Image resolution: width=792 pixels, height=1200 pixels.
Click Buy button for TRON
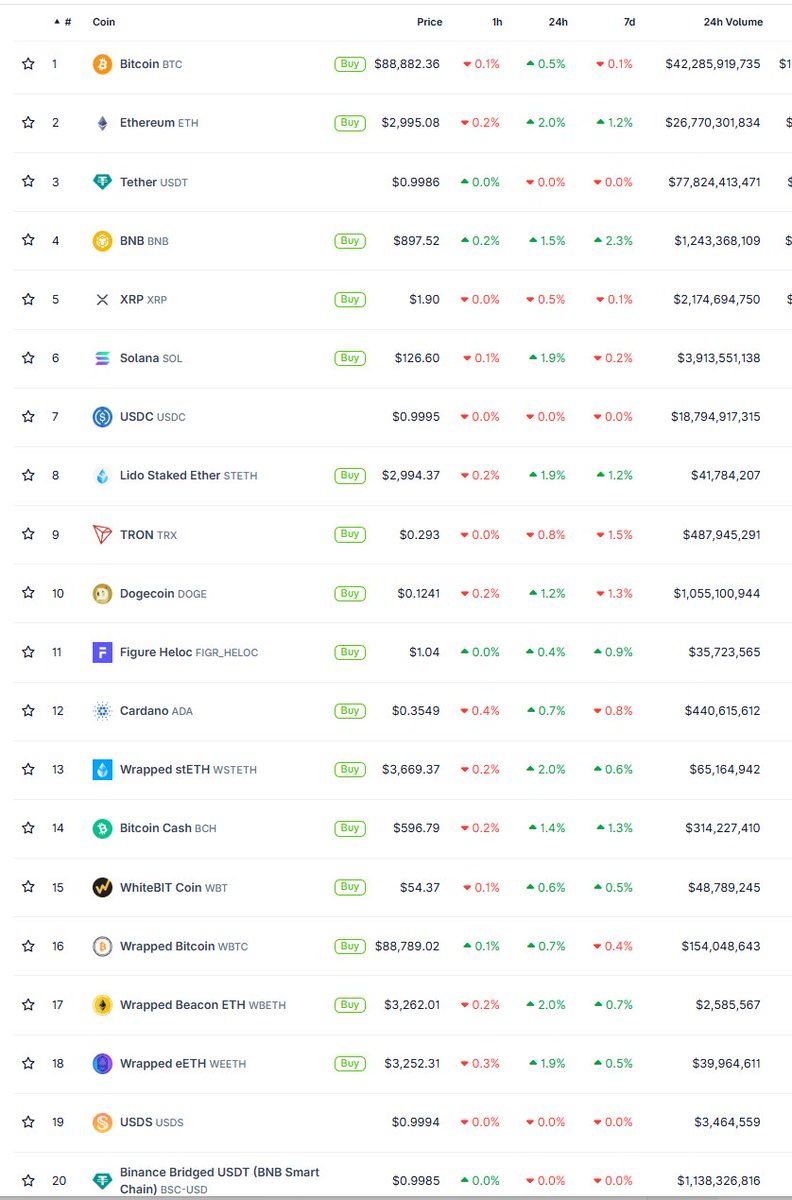pyautogui.click(x=350, y=534)
